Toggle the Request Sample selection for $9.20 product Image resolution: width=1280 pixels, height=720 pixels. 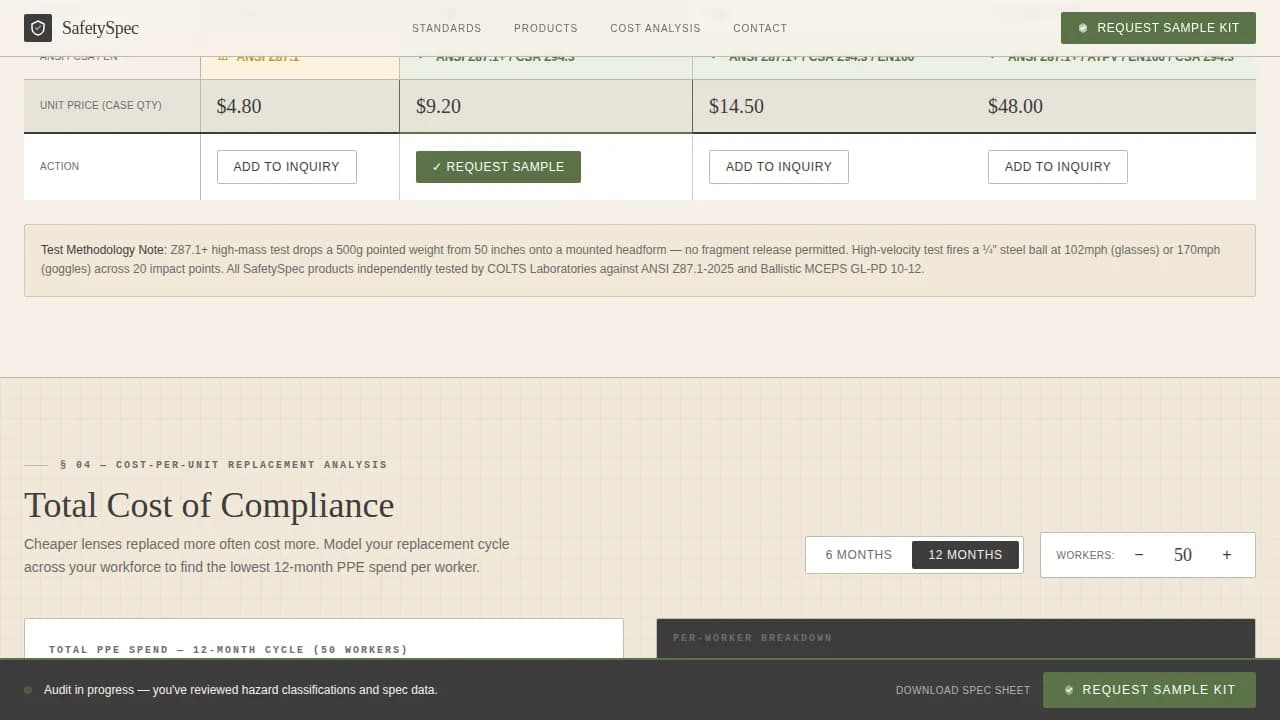[x=498, y=166]
